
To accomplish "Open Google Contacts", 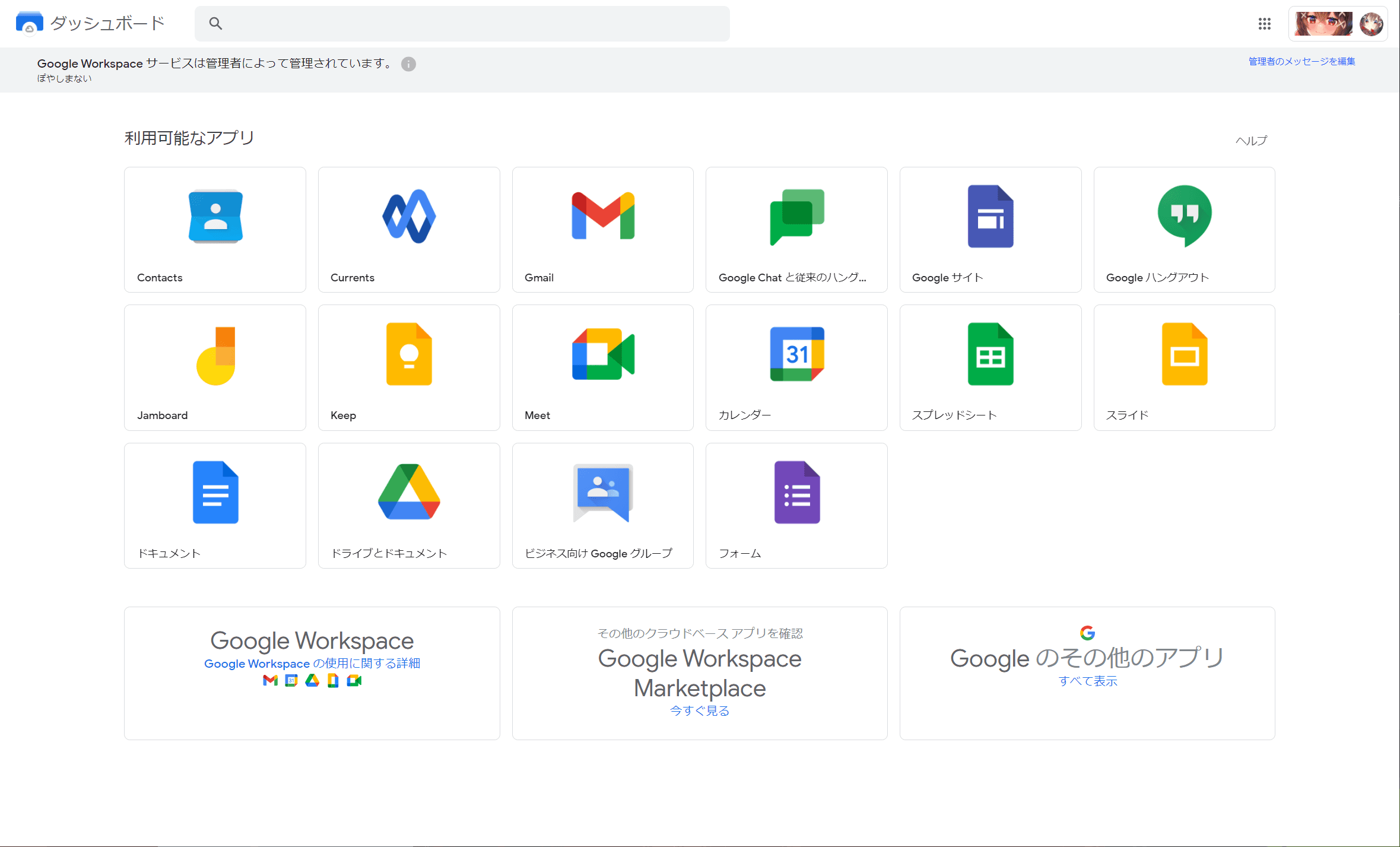I will click(x=214, y=230).
